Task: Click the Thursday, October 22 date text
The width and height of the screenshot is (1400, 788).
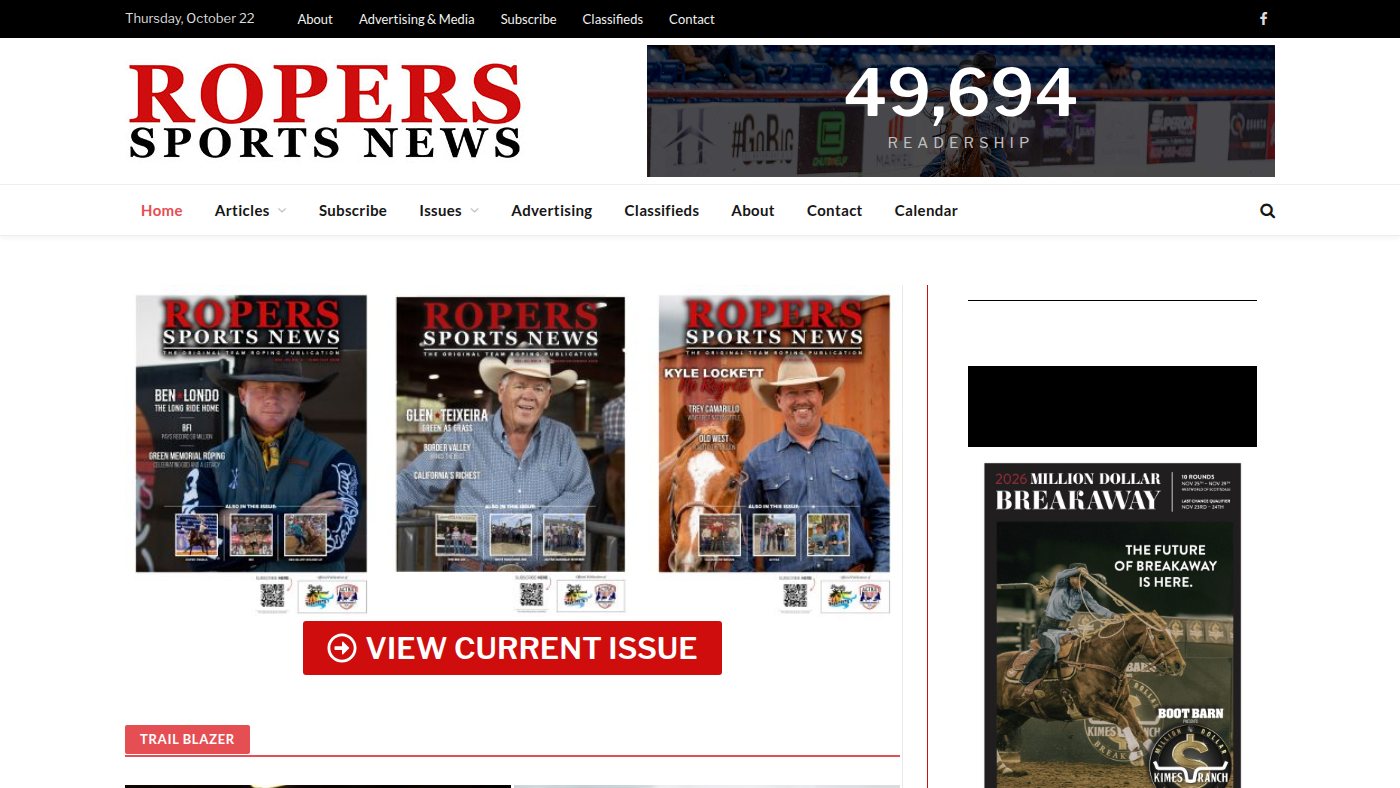Action: [190, 18]
